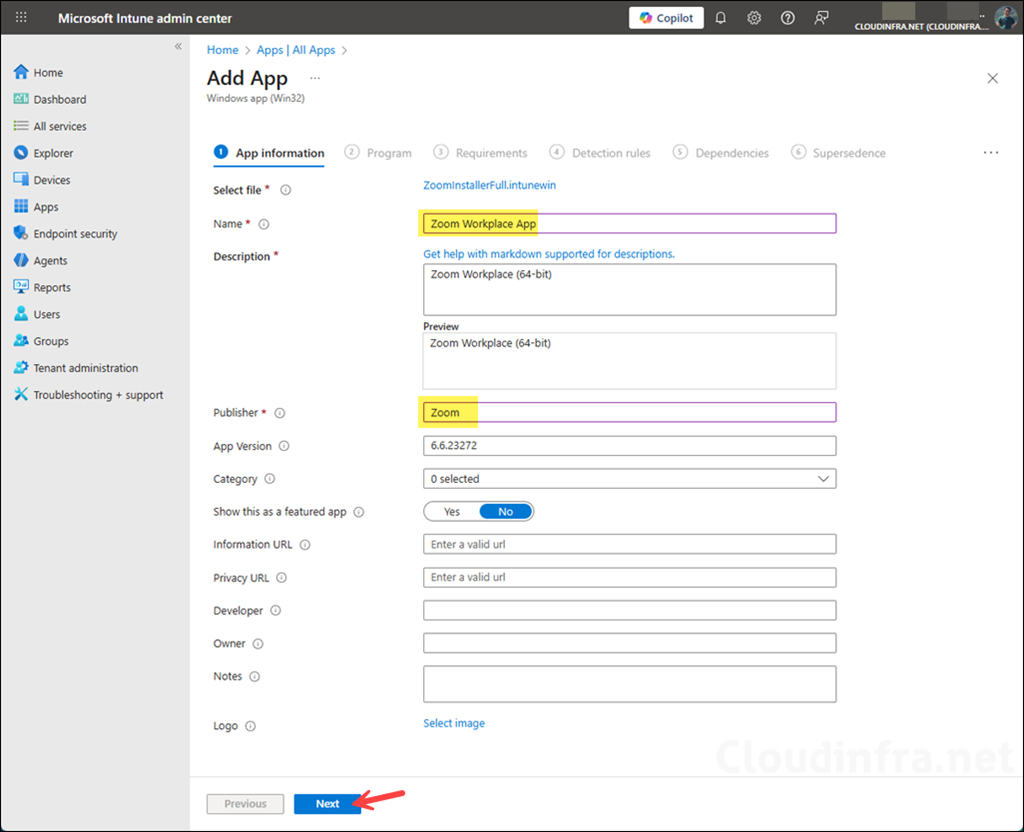The height and width of the screenshot is (832, 1024).
Task: Set featured app toggle to Yes
Action: point(452,512)
